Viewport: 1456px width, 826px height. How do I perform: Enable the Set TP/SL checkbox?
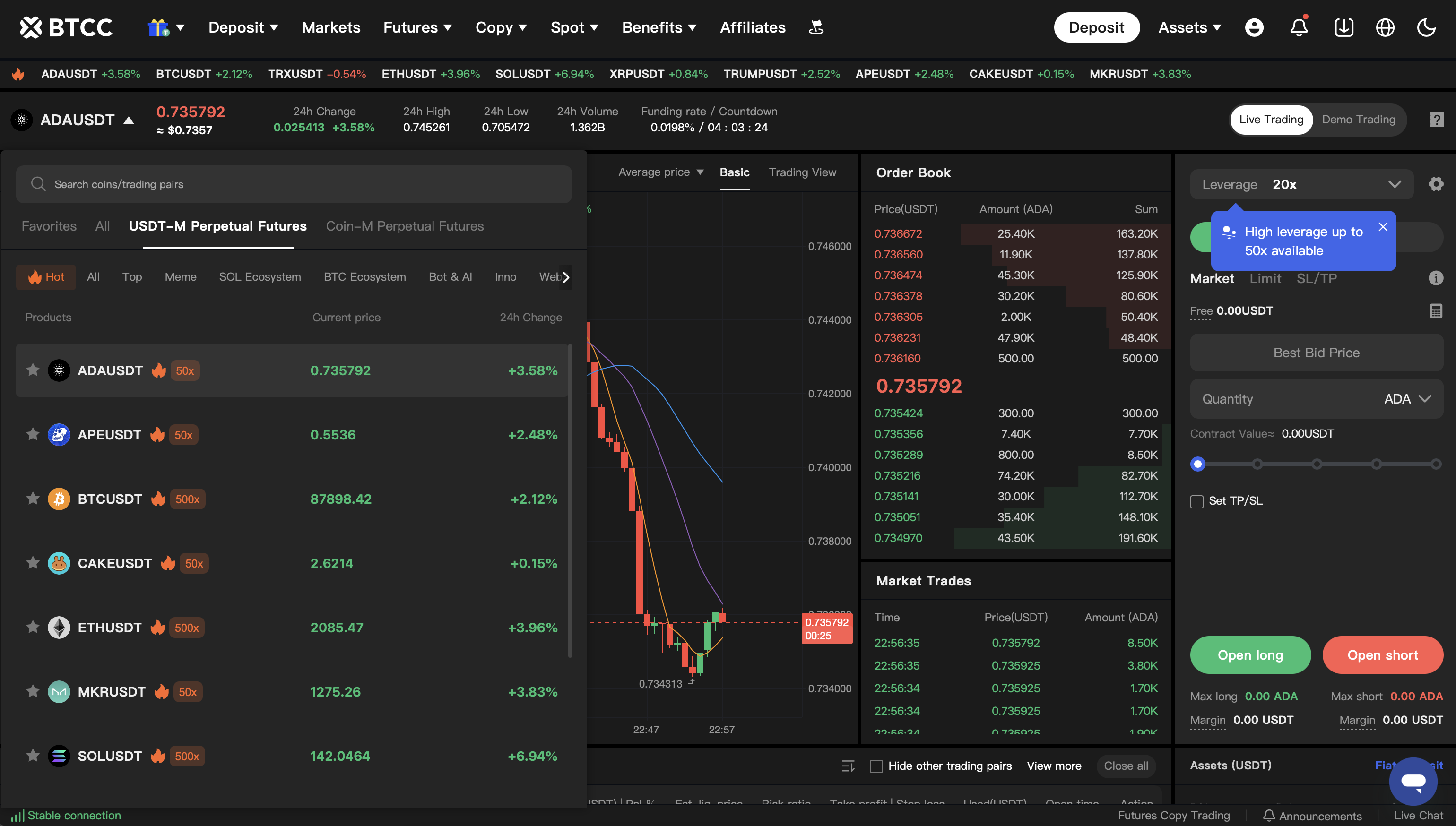[1197, 501]
